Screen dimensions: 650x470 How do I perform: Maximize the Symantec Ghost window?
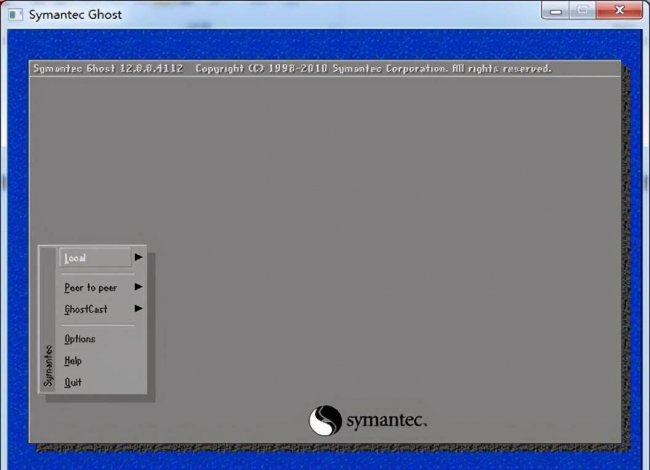583,10
